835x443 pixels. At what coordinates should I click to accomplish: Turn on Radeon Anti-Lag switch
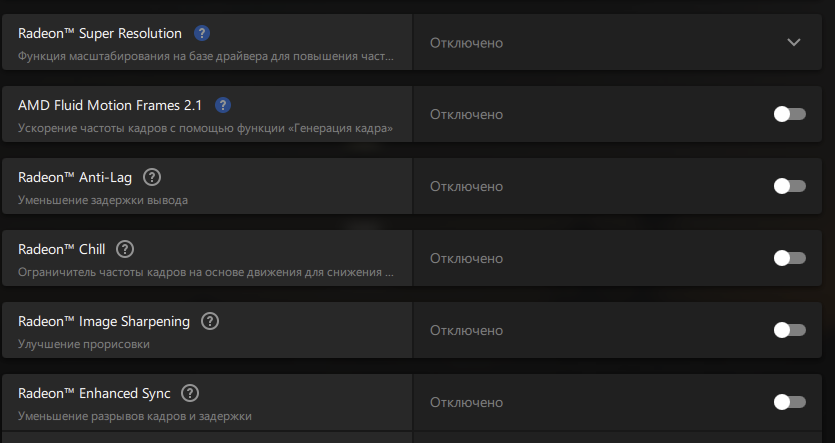[x=790, y=186]
